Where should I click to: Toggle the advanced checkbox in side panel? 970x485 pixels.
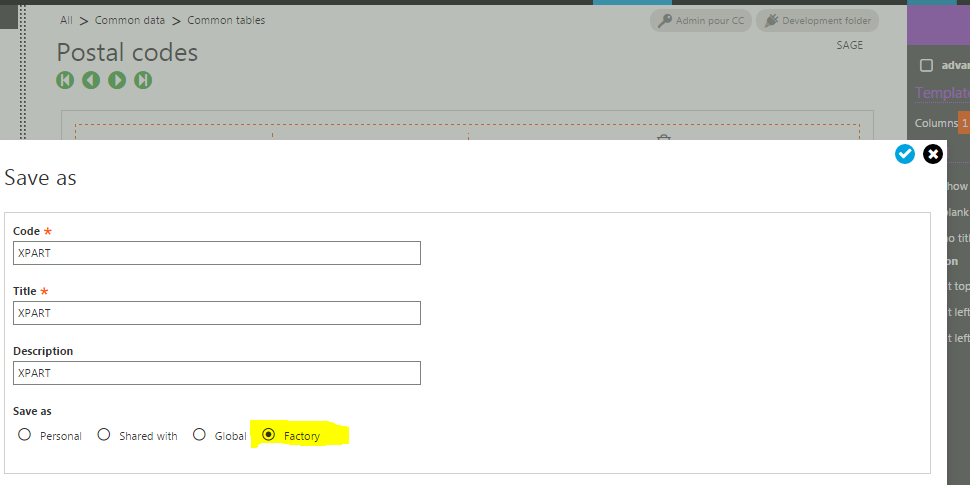click(x=926, y=66)
